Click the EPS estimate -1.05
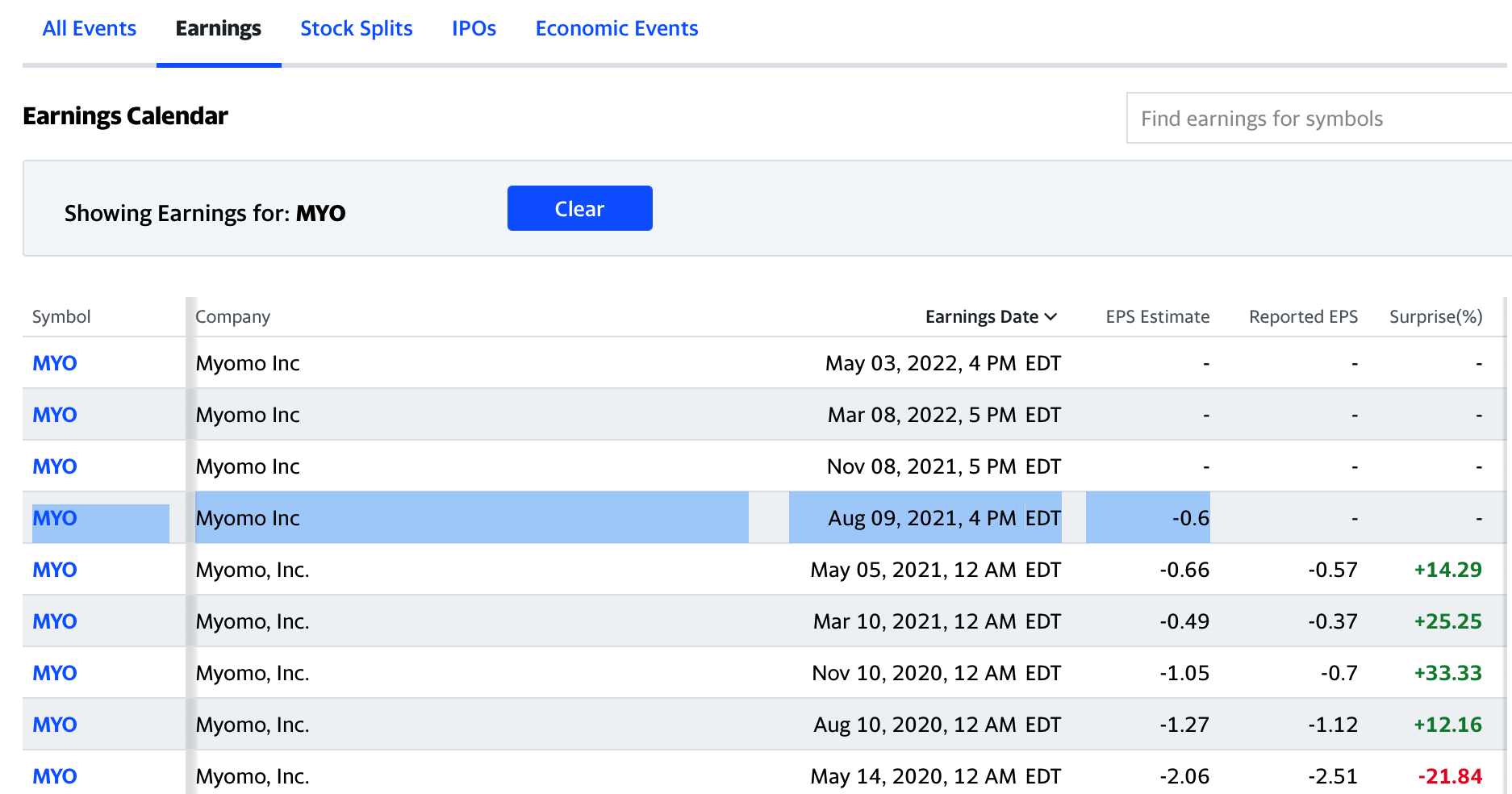Viewport: 1512px width, 794px height. coord(1184,673)
